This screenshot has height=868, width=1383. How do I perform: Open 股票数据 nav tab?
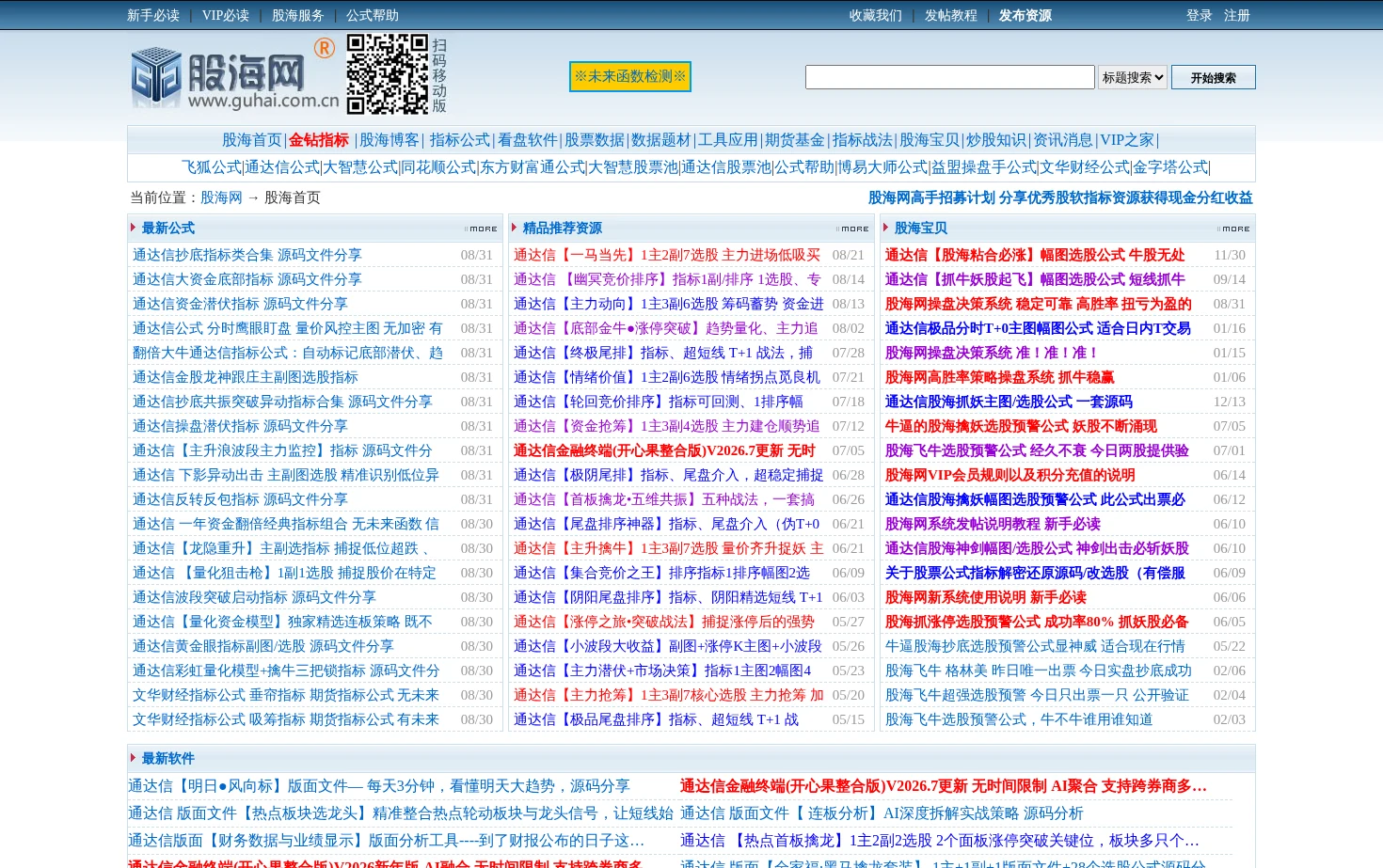[x=595, y=140]
